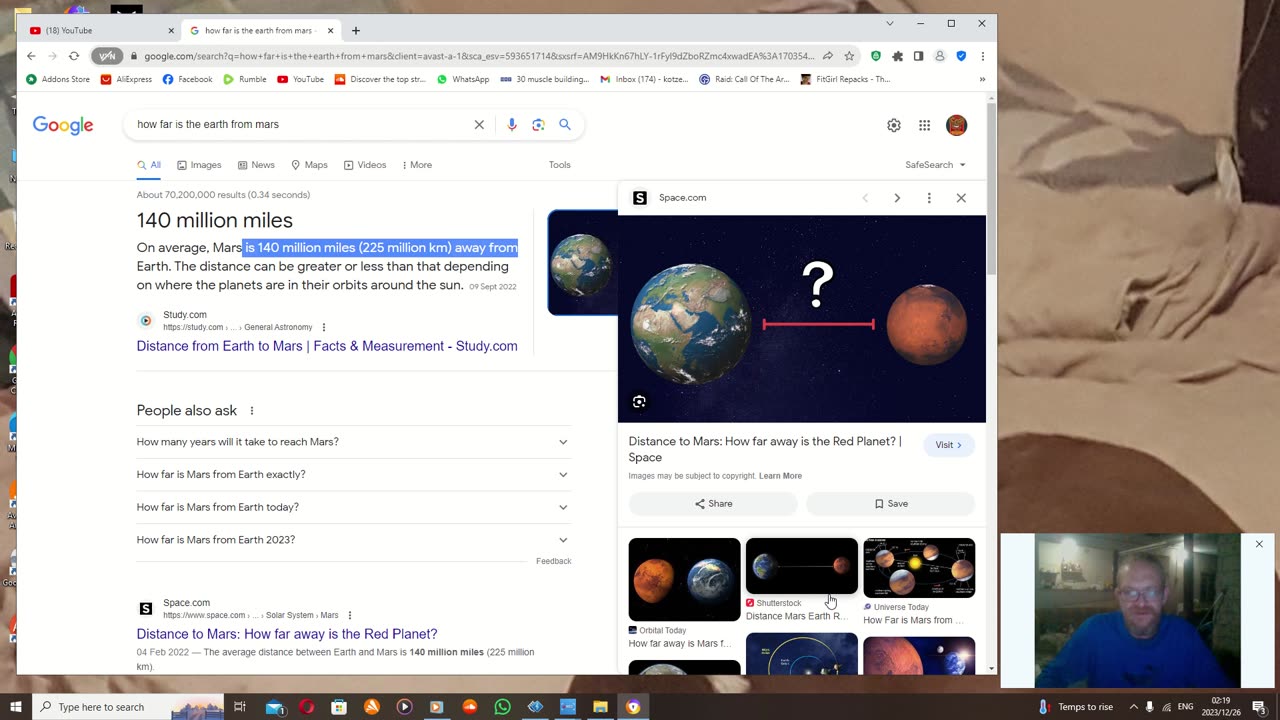Visit the Space.com image source
The width and height of the screenshot is (1280, 720).
click(948, 445)
